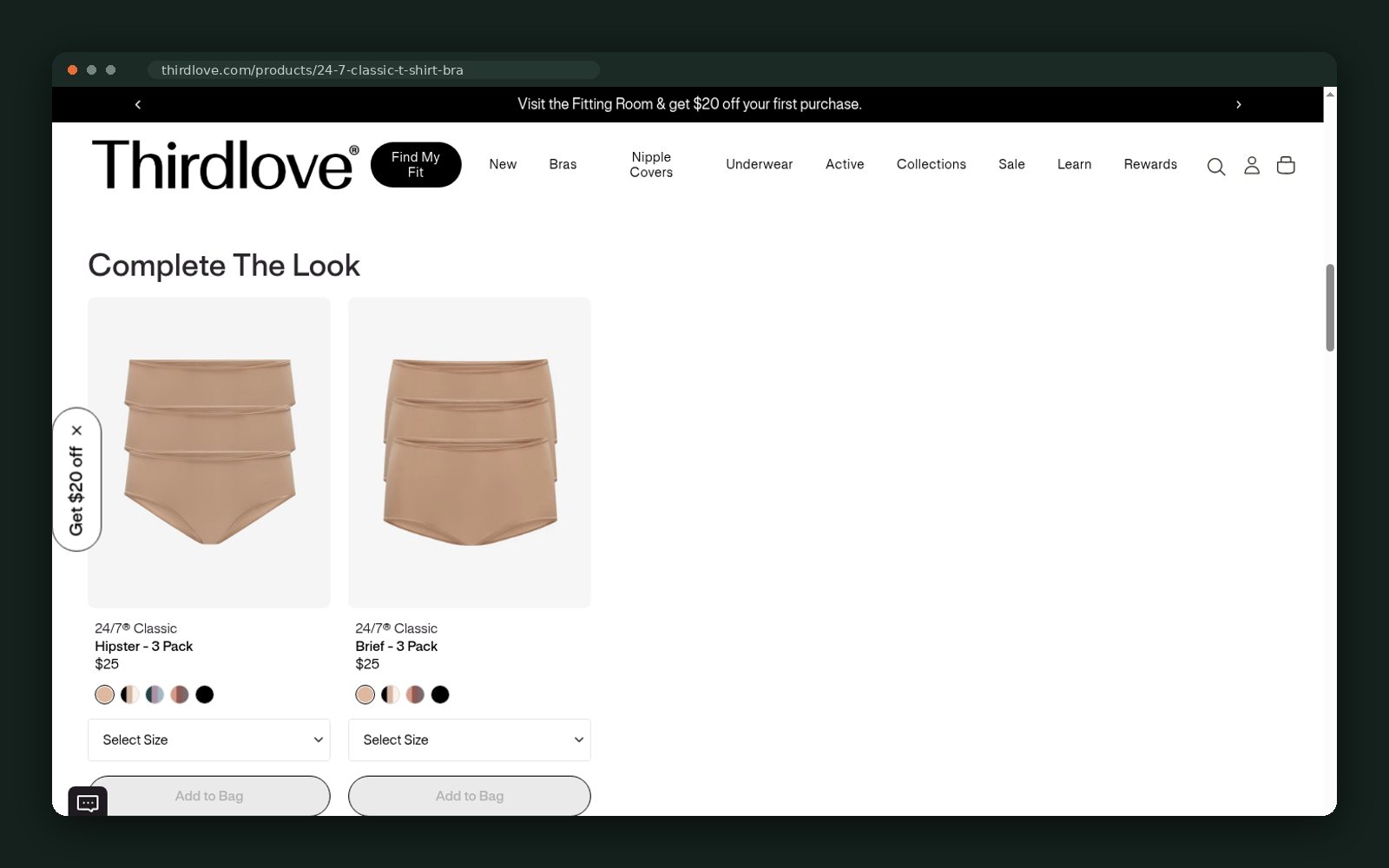Open the Hipster - 3 Pack product title

[144, 646]
